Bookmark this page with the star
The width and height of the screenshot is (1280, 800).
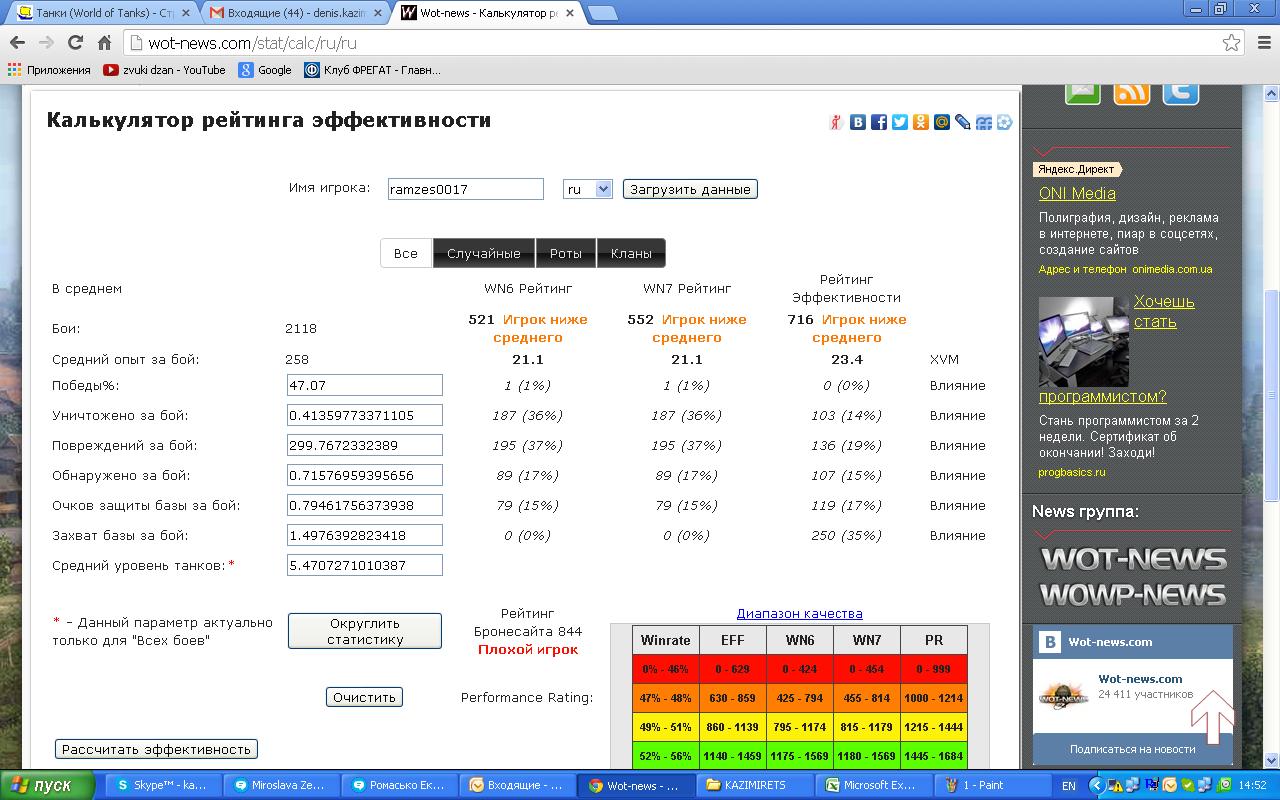click(1231, 43)
